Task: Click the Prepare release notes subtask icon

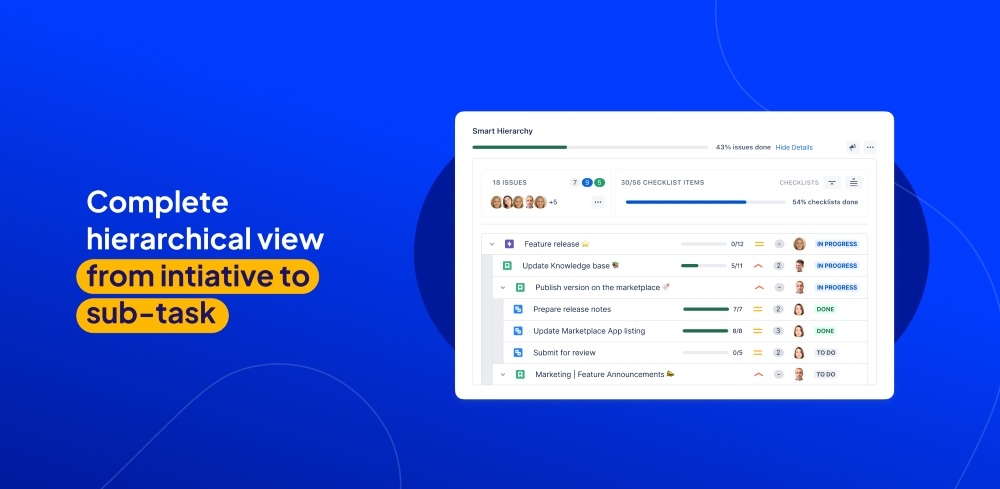Action: coord(518,309)
